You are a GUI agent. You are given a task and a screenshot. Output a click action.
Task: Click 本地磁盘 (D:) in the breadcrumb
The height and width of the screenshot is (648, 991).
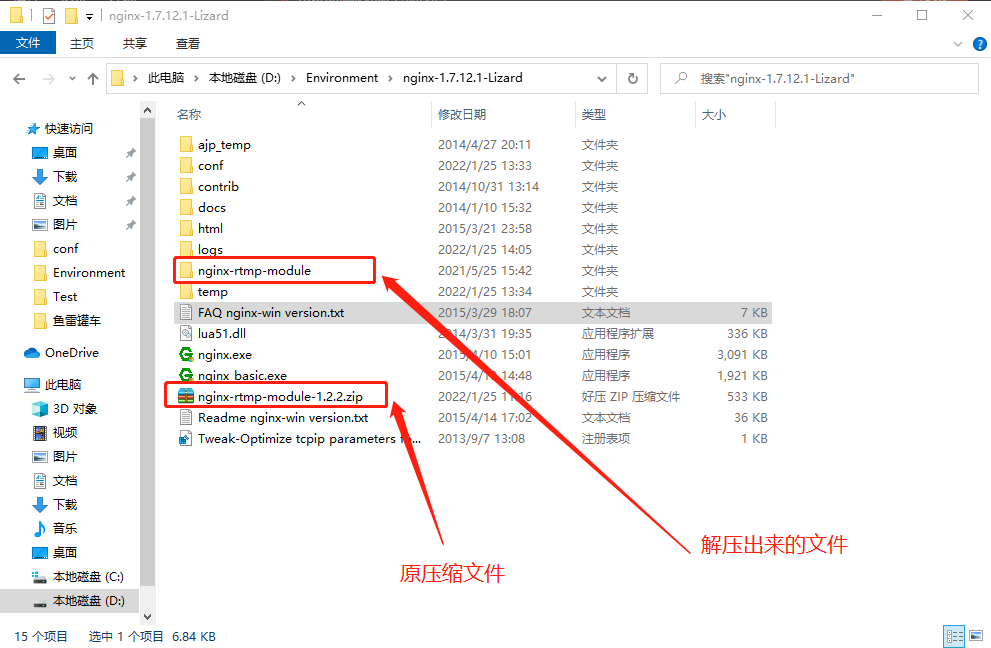click(245, 78)
